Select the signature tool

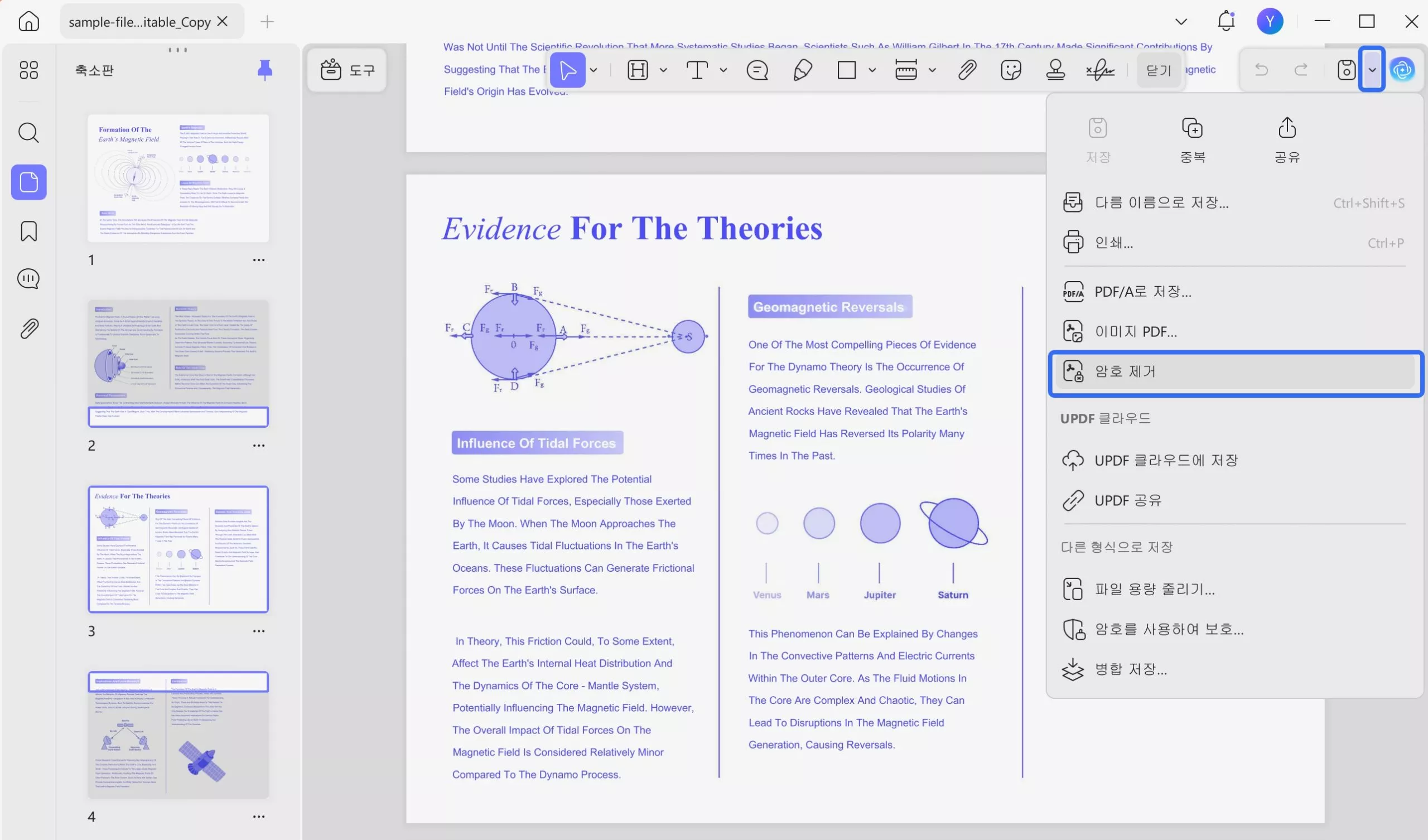tap(1100, 70)
